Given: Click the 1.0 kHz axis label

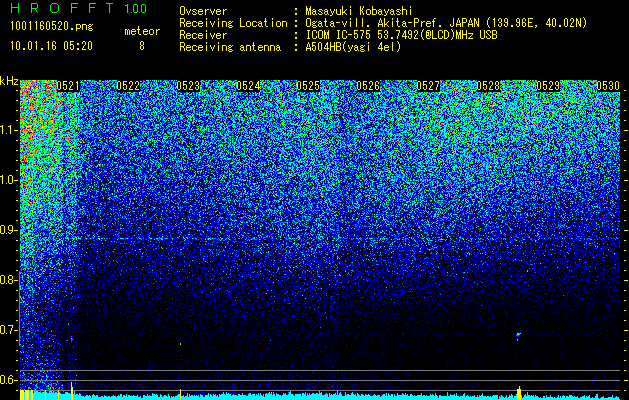Looking at the screenshot, I should pyautogui.click(x=9, y=180).
